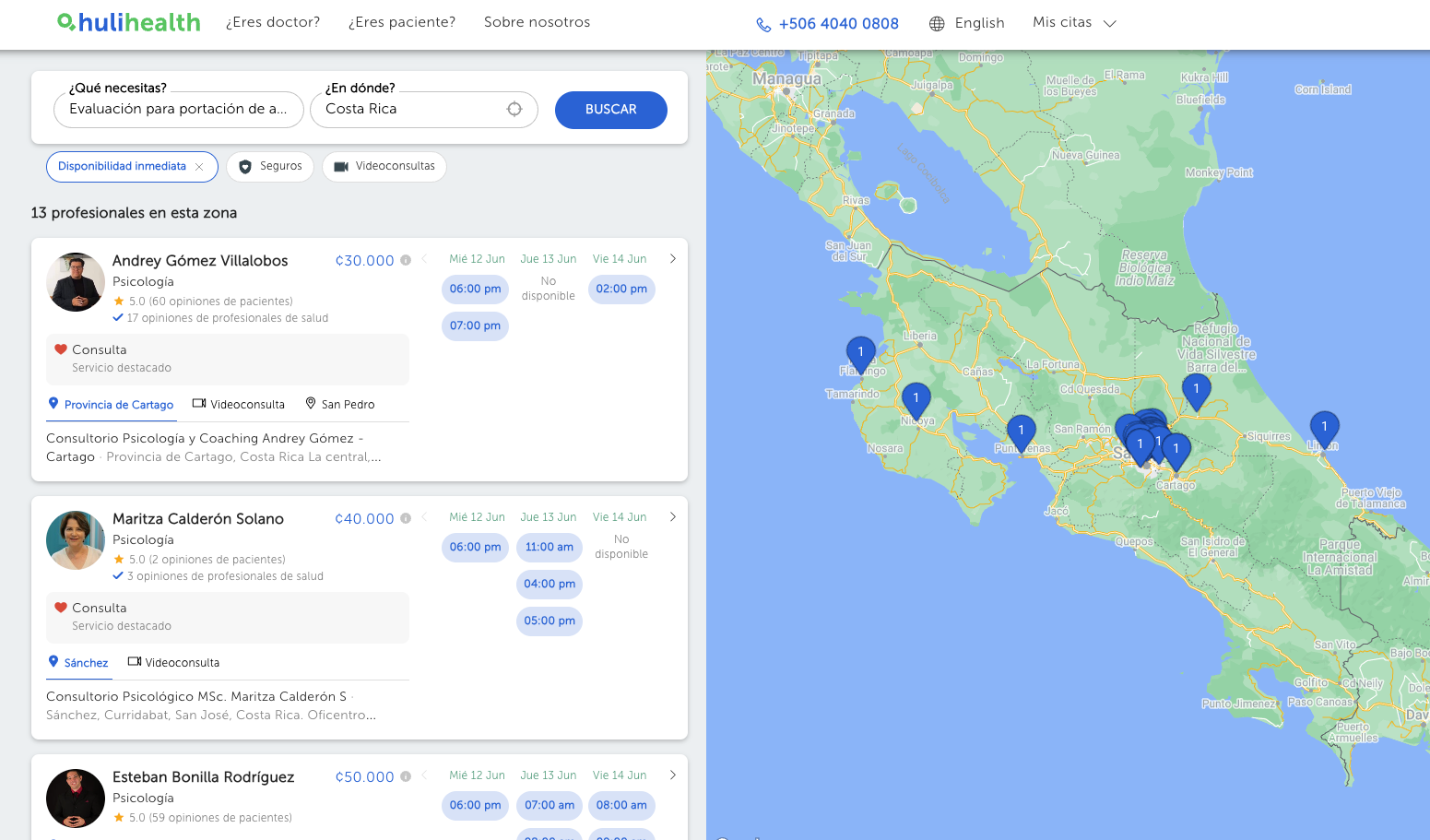The width and height of the screenshot is (1430, 840).
Task: Open ¿Eres paciente? menu item
Action: click(402, 22)
